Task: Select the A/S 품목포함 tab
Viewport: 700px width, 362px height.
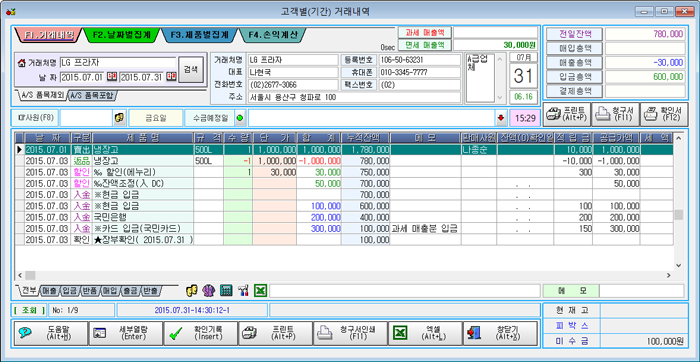Action: [x=93, y=95]
